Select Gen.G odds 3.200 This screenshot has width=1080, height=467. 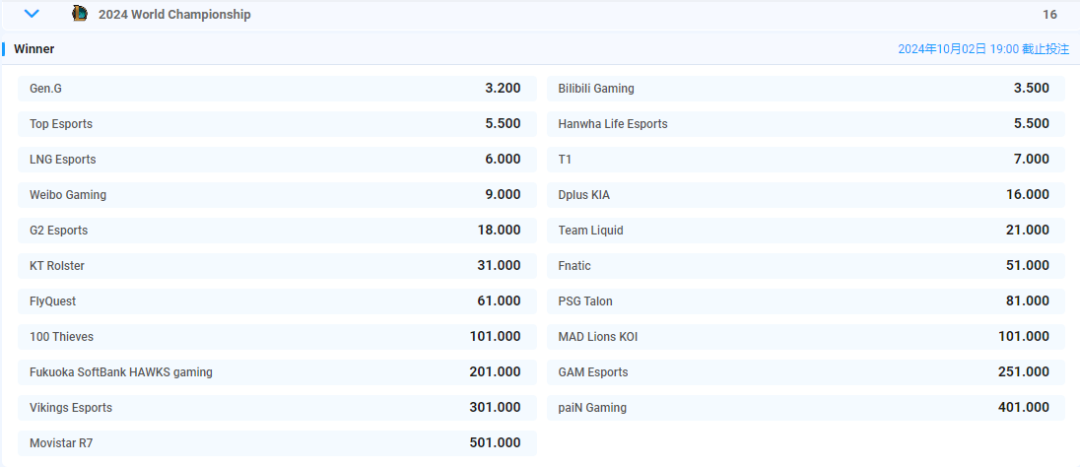coord(277,88)
